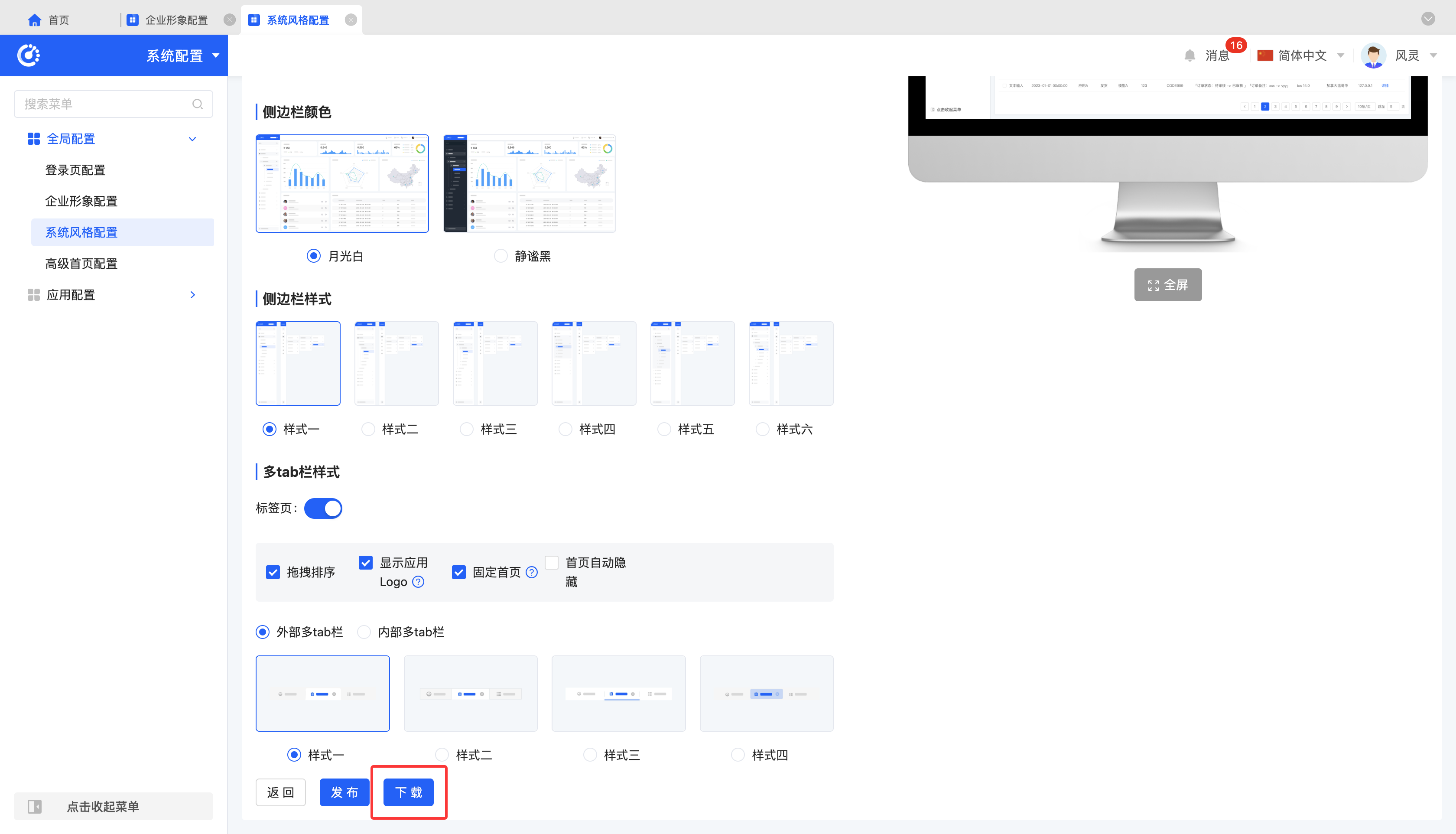The height and width of the screenshot is (834, 1456).
Task: Click the app logo in blue header
Action: click(x=29, y=55)
